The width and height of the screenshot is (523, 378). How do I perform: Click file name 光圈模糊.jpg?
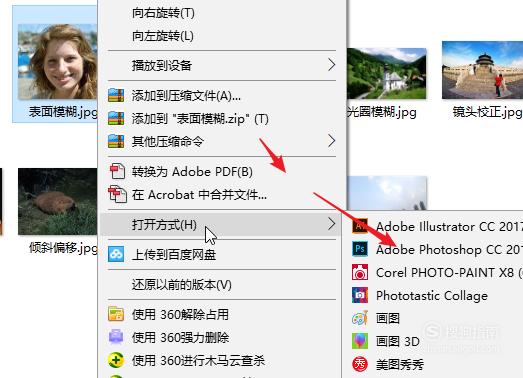382,112
